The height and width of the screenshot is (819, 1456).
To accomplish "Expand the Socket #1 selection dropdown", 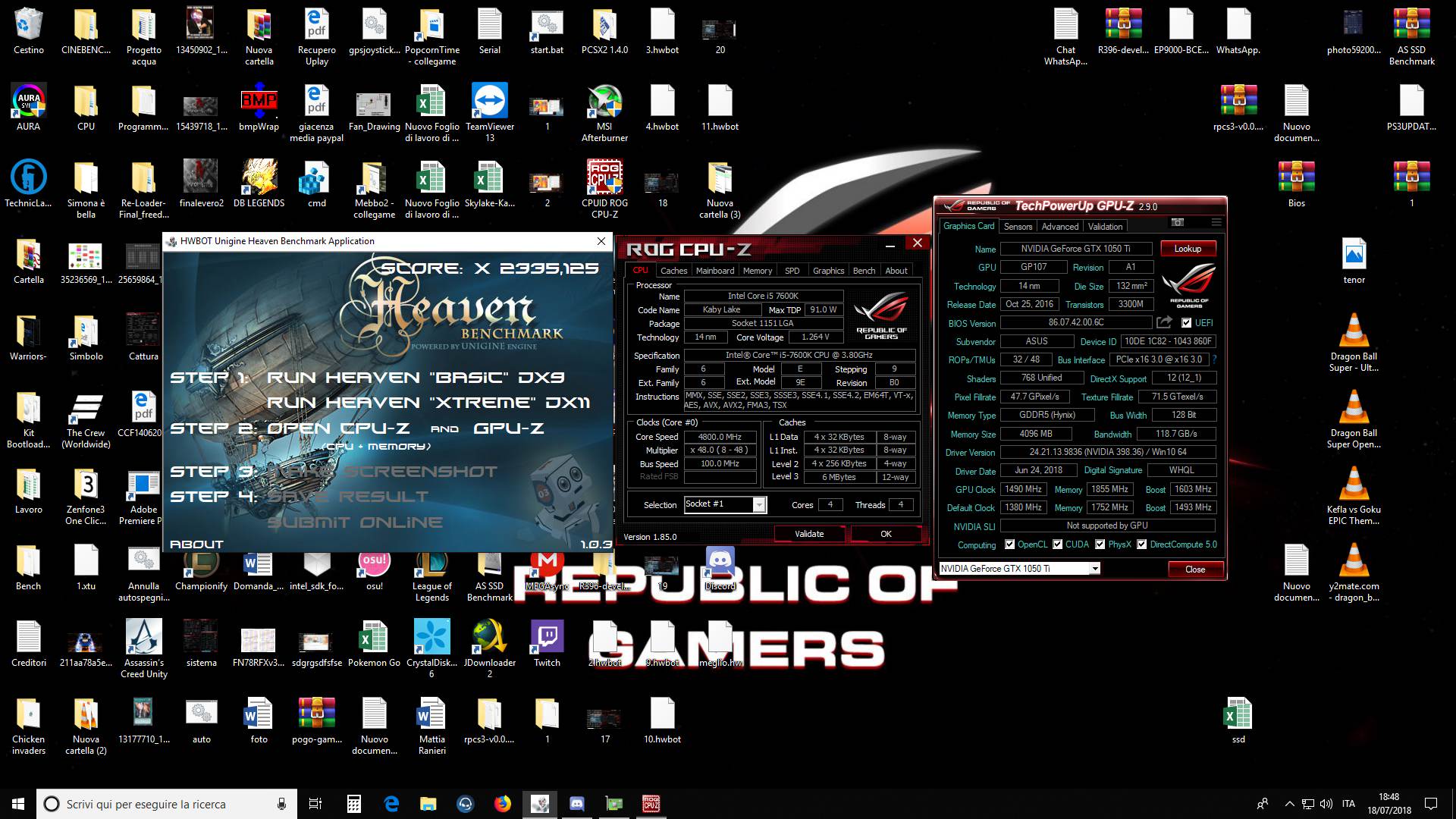I will tap(758, 505).
